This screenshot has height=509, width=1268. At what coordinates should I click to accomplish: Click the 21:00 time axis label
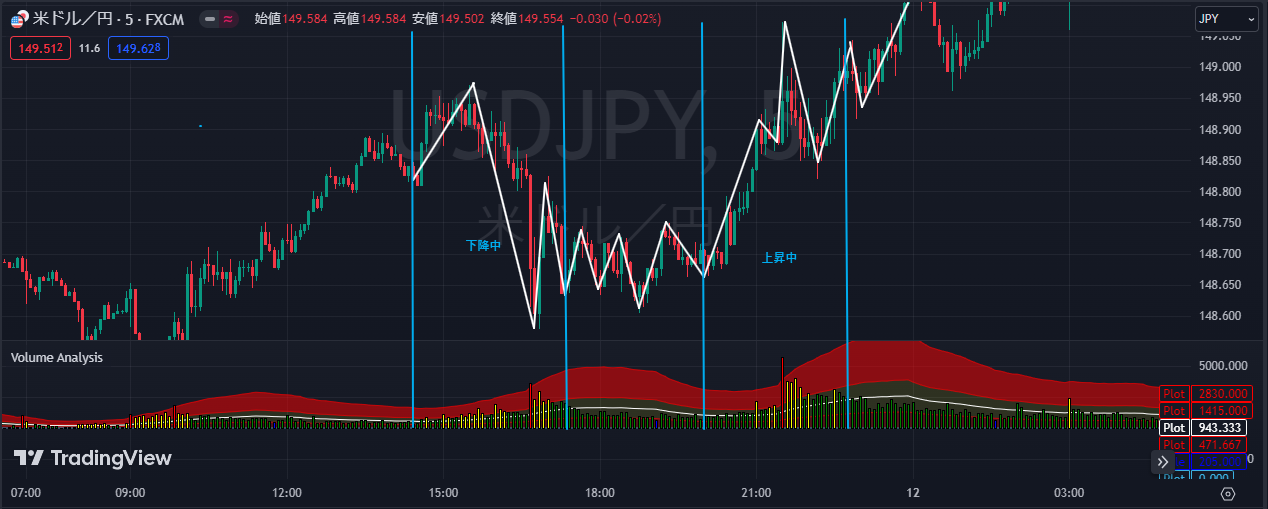756,493
